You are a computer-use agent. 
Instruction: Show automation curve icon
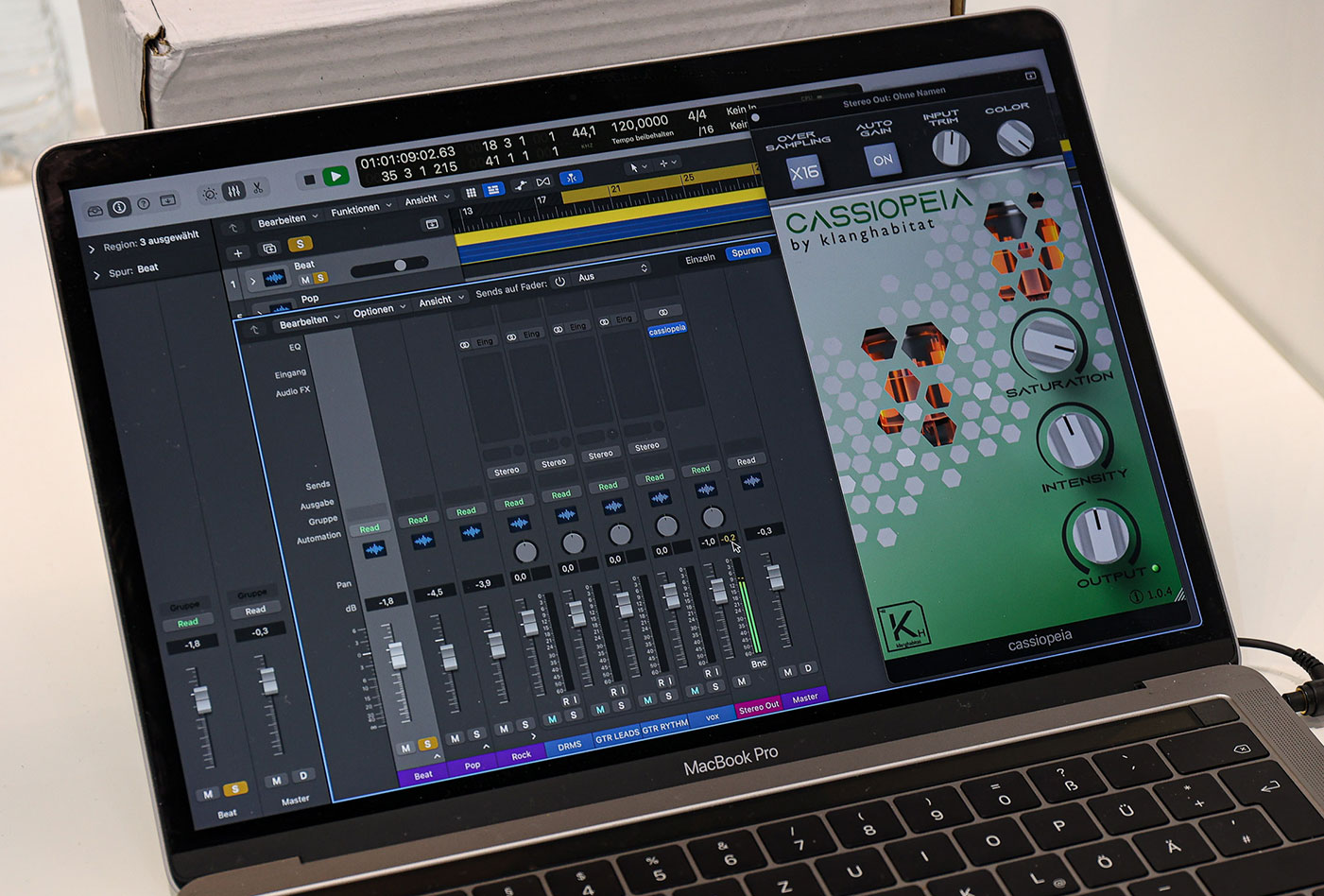point(519,185)
